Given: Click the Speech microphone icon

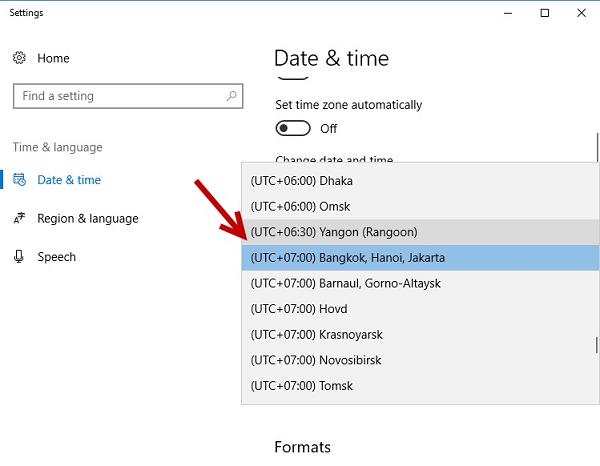Looking at the screenshot, I should [x=20, y=257].
